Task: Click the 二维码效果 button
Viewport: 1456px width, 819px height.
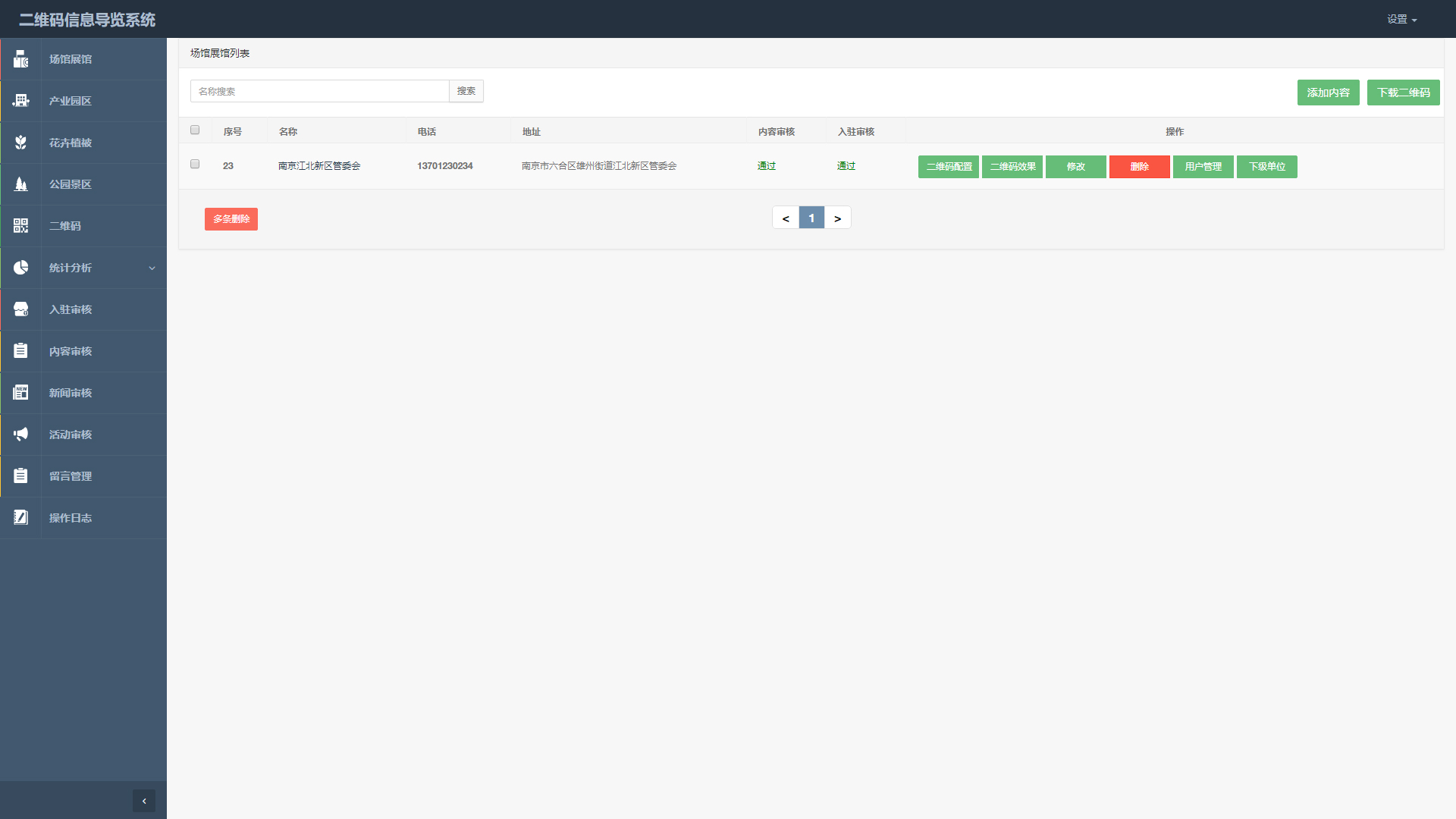Action: (x=1012, y=167)
